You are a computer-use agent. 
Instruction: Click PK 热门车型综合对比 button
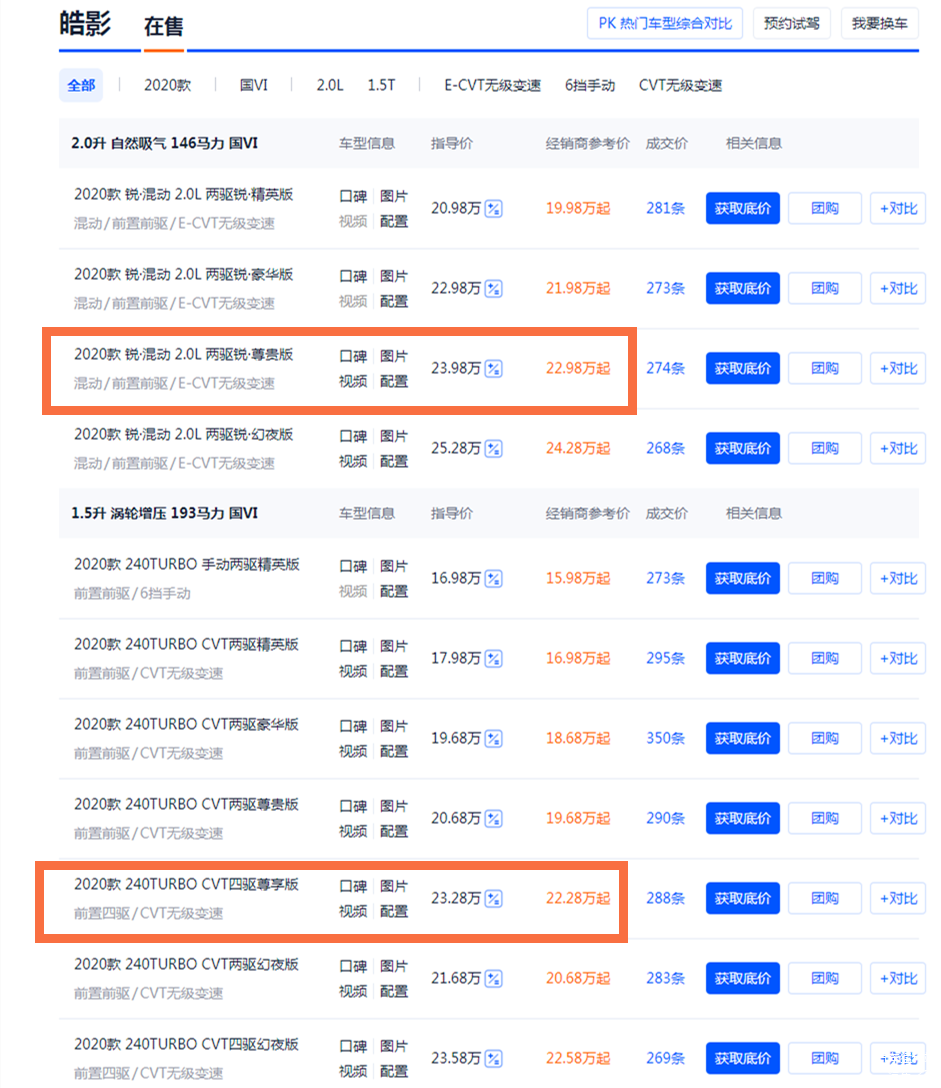tap(664, 23)
